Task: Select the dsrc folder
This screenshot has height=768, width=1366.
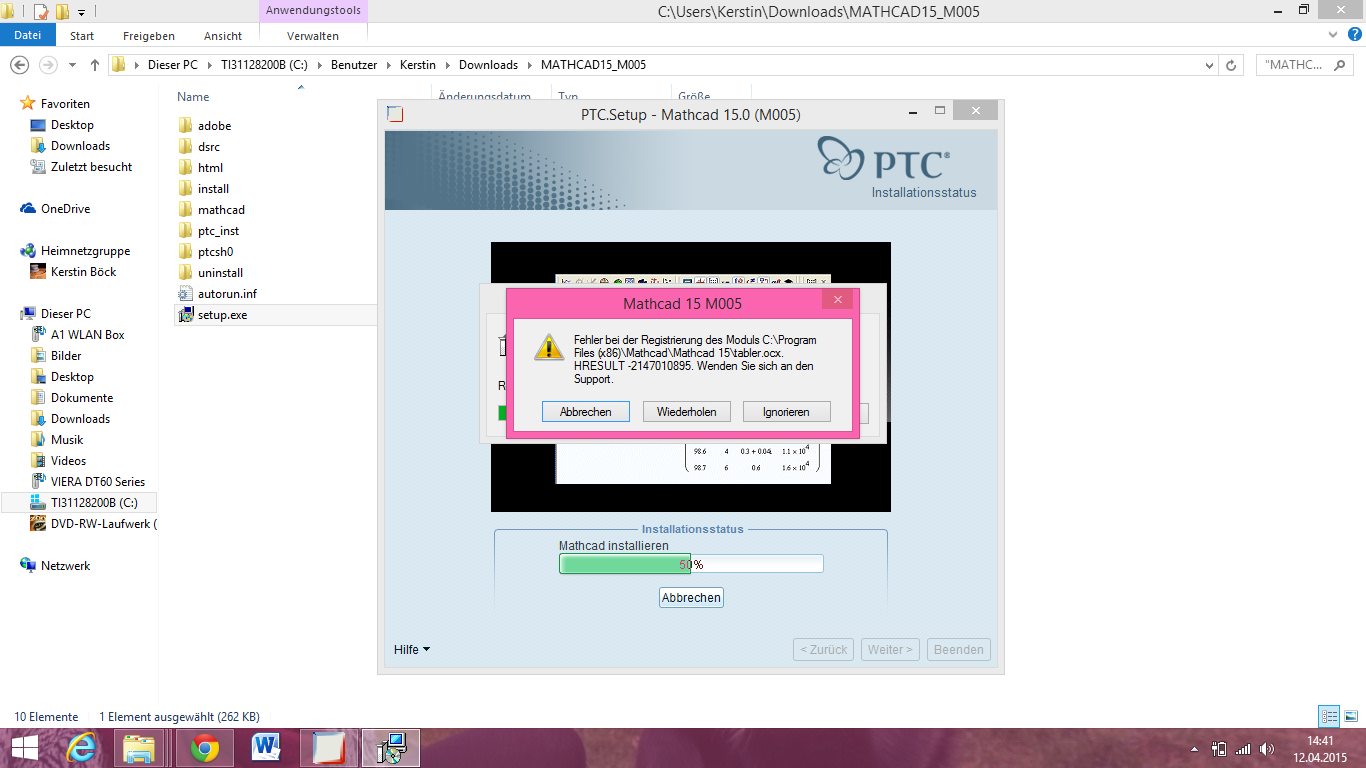Action: pyautogui.click(x=208, y=147)
